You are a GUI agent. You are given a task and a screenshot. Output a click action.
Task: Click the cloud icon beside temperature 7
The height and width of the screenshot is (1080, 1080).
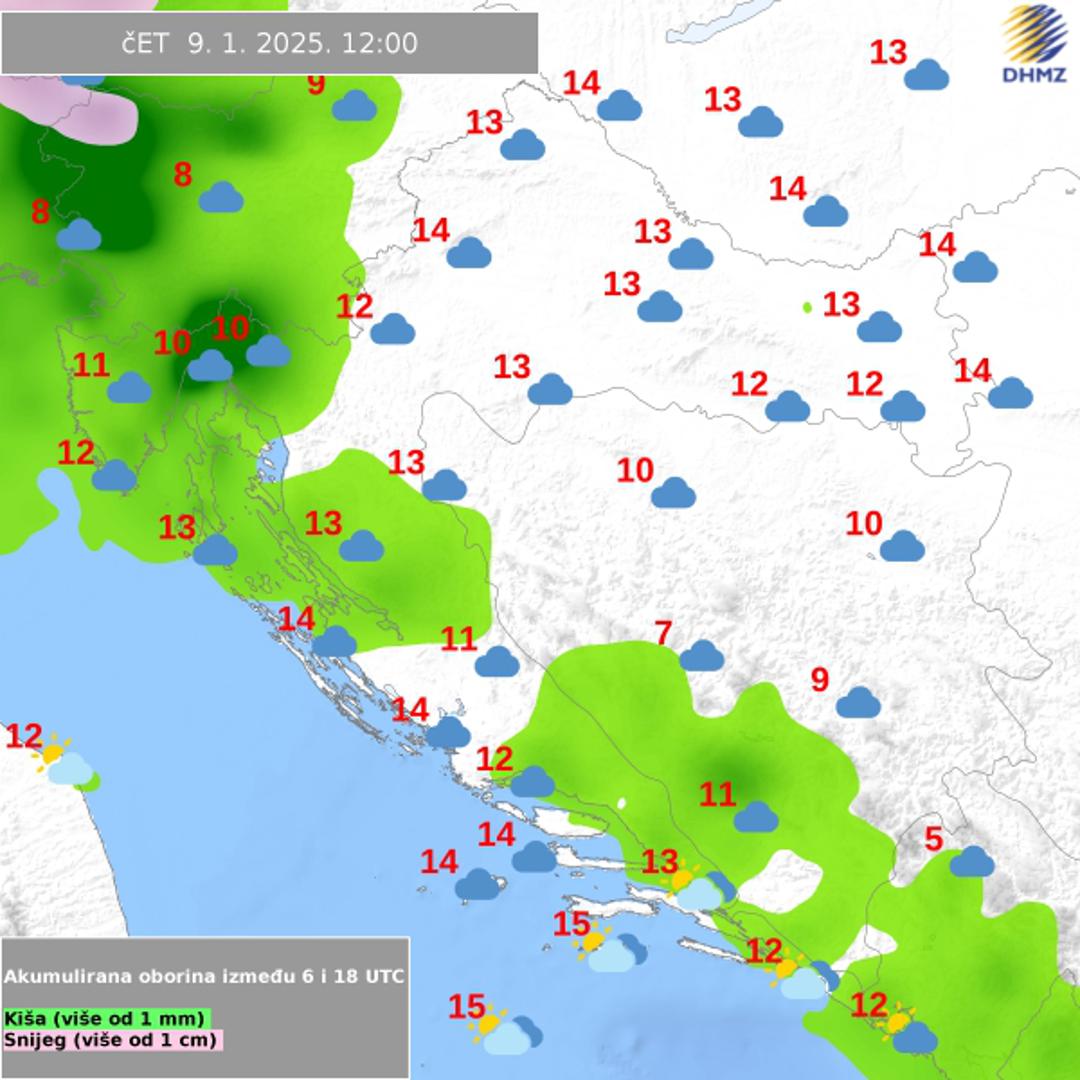(701, 656)
